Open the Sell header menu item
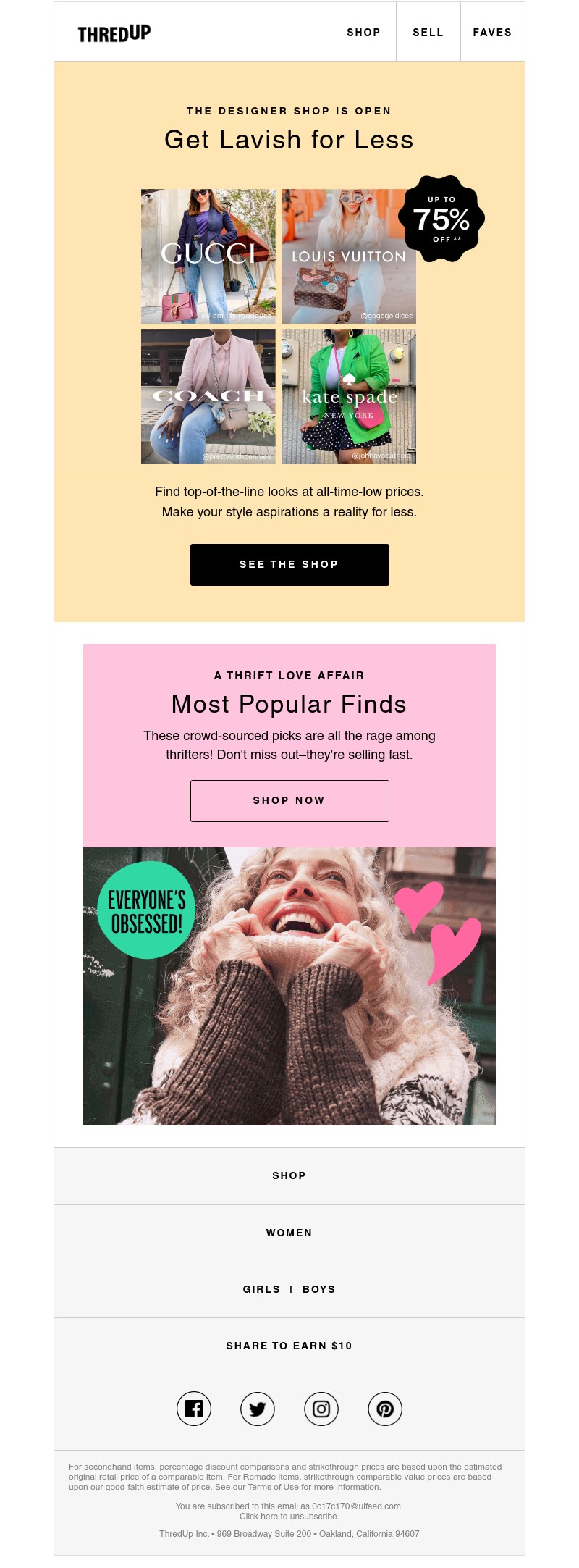This screenshot has height=1568, width=579. tap(428, 33)
